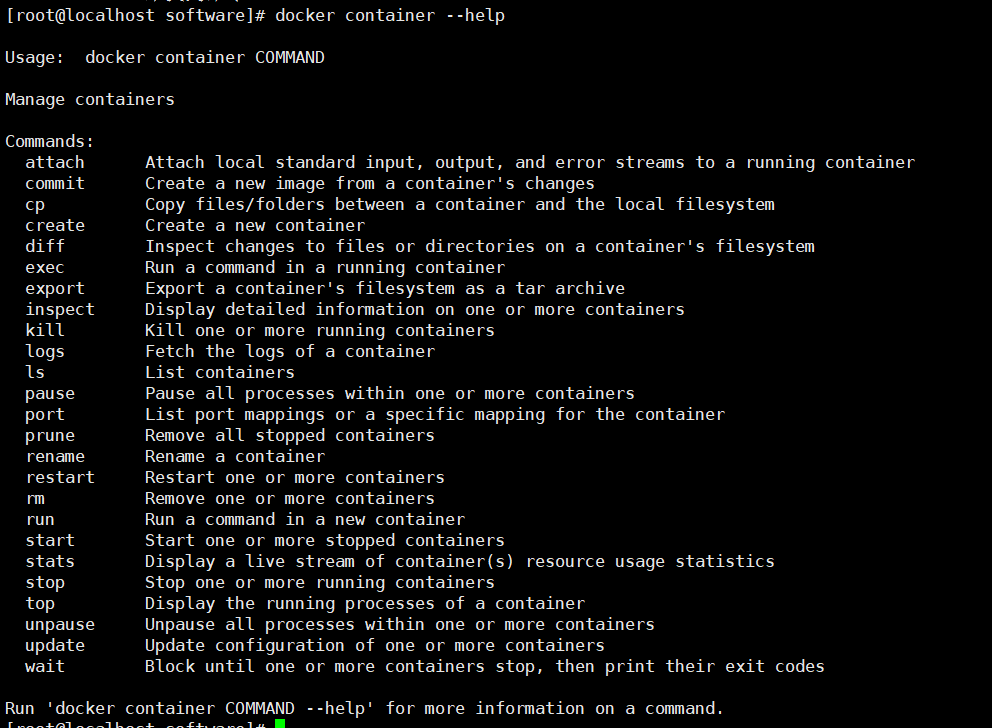Click the 'diff' command name
992x728 pixels.
click(45, 246)
